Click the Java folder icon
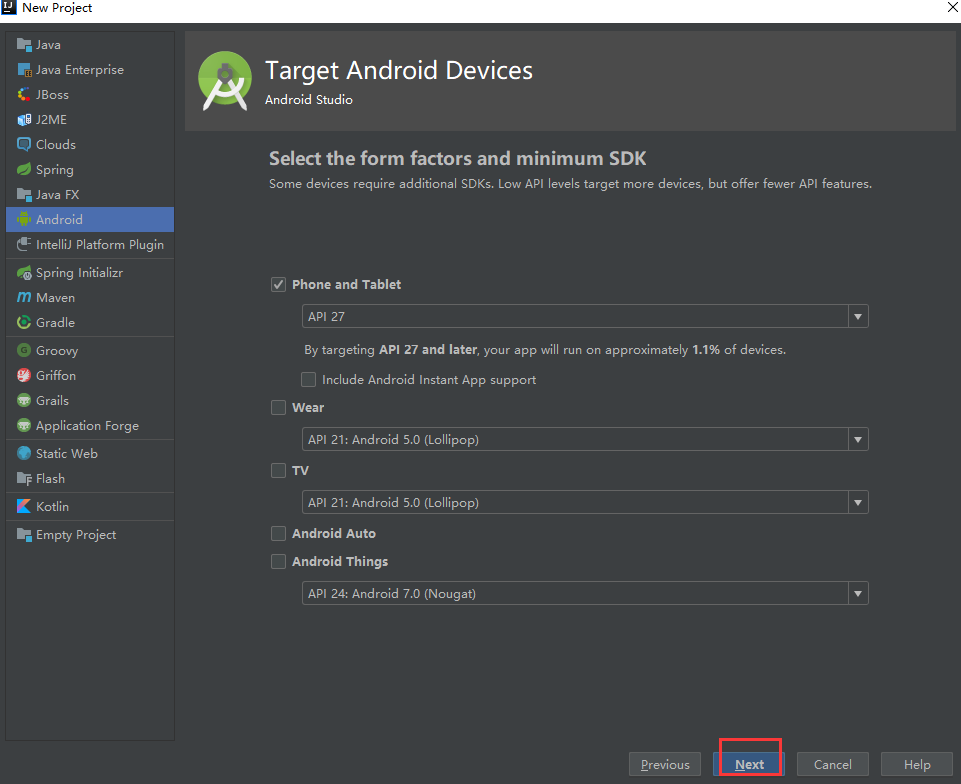Screen dimensions: 961x784 click(x=24, y=45)
